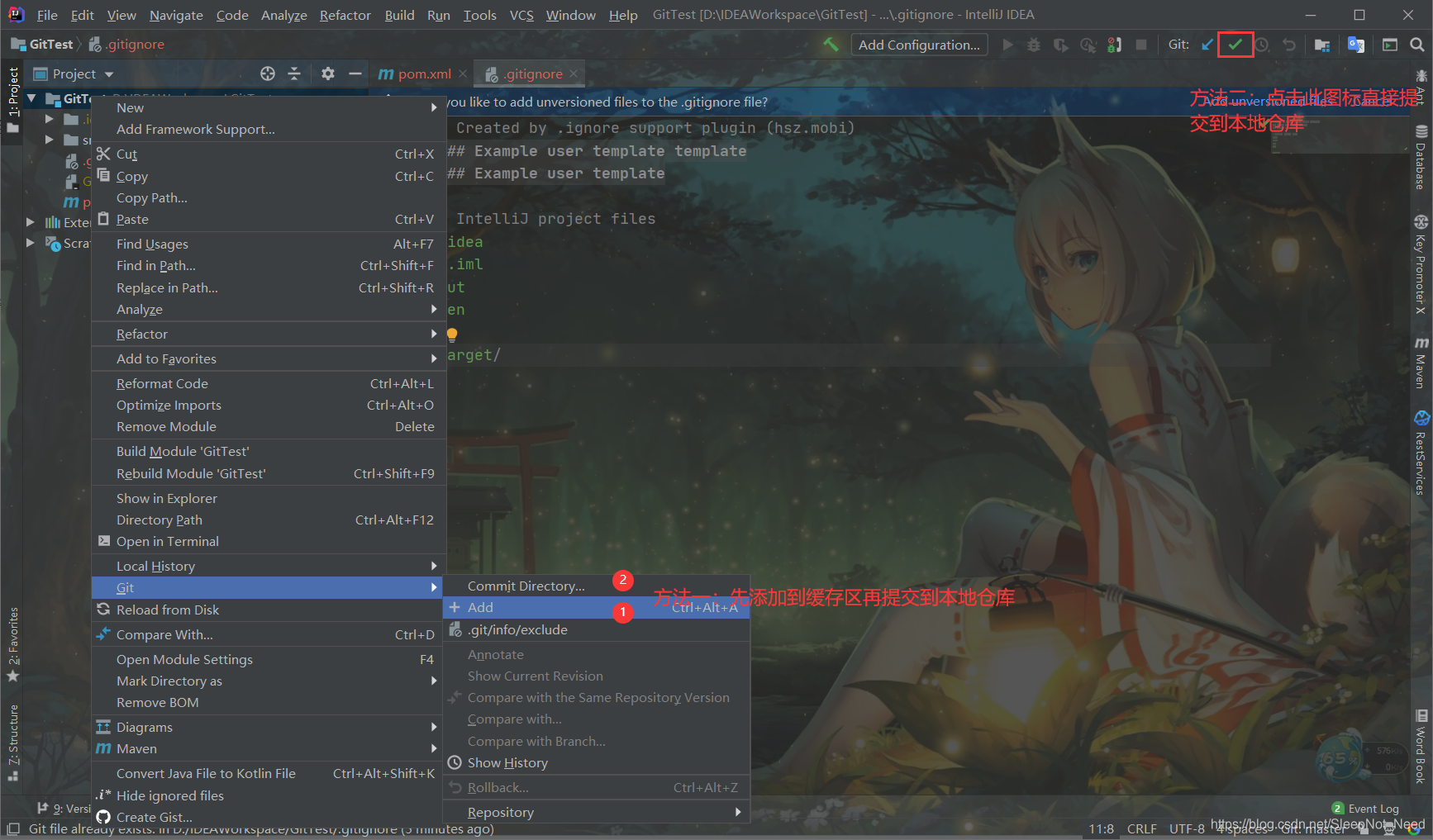Click the Run with Profiler icon

coord(1088,45)
